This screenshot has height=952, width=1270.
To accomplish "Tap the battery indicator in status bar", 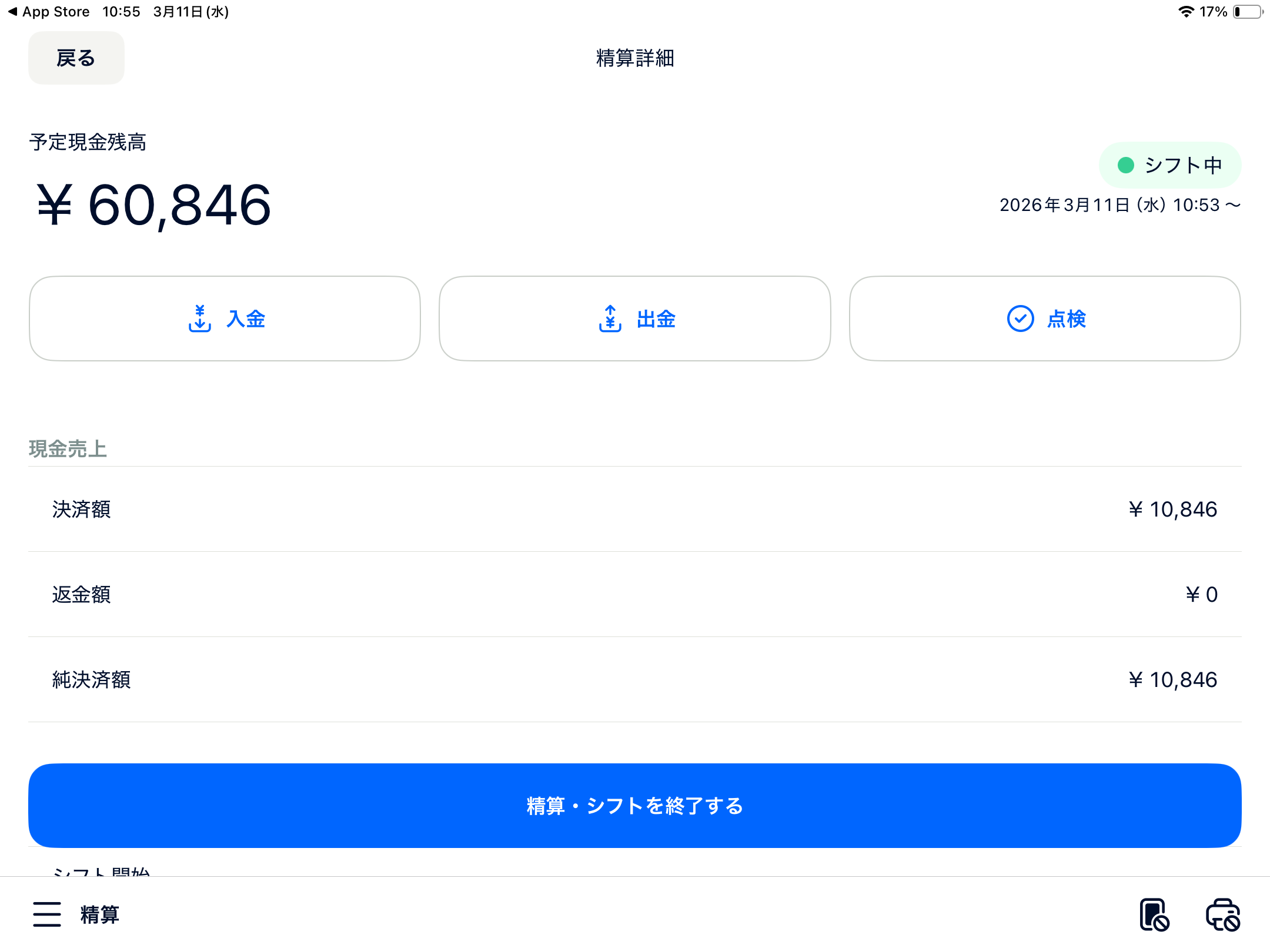I will tap(1248, 12).
